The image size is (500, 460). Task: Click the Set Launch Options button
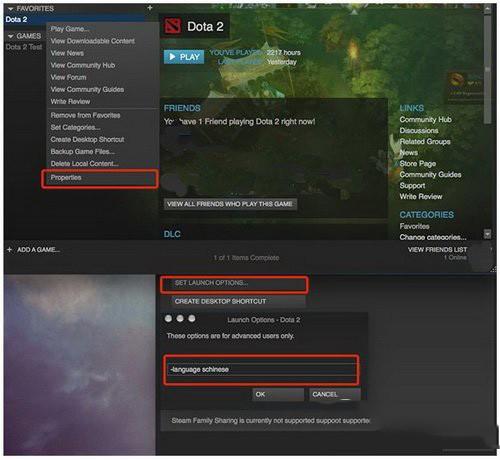[x=233, y=284]
